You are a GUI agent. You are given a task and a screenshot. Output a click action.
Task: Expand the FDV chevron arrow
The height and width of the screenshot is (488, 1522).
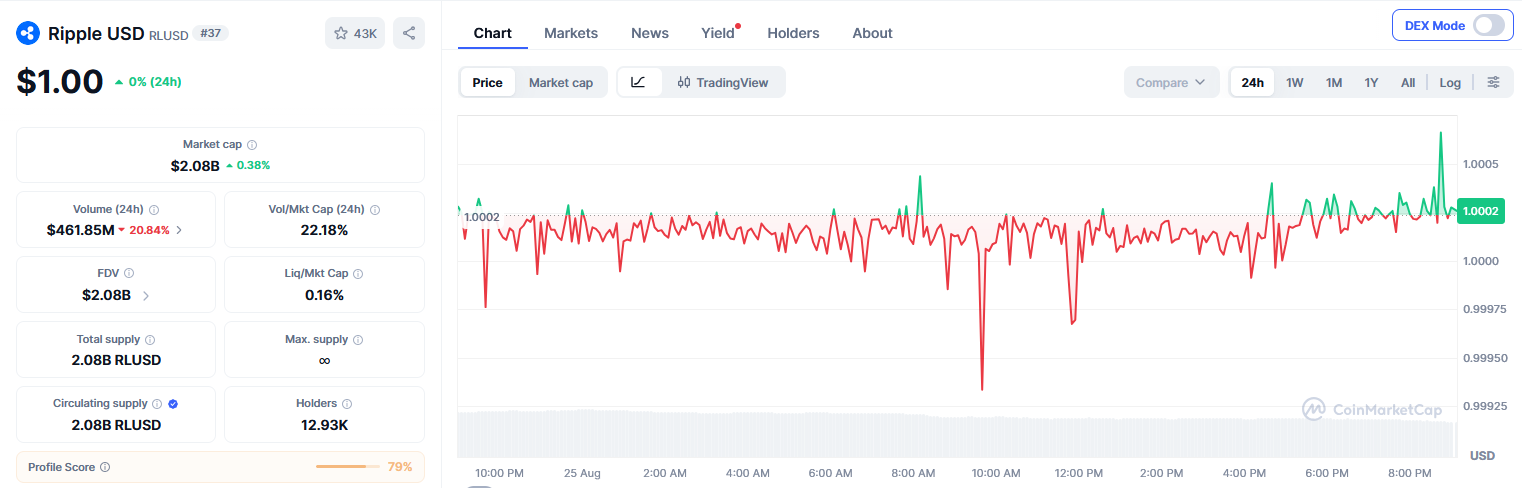point(146,295)
